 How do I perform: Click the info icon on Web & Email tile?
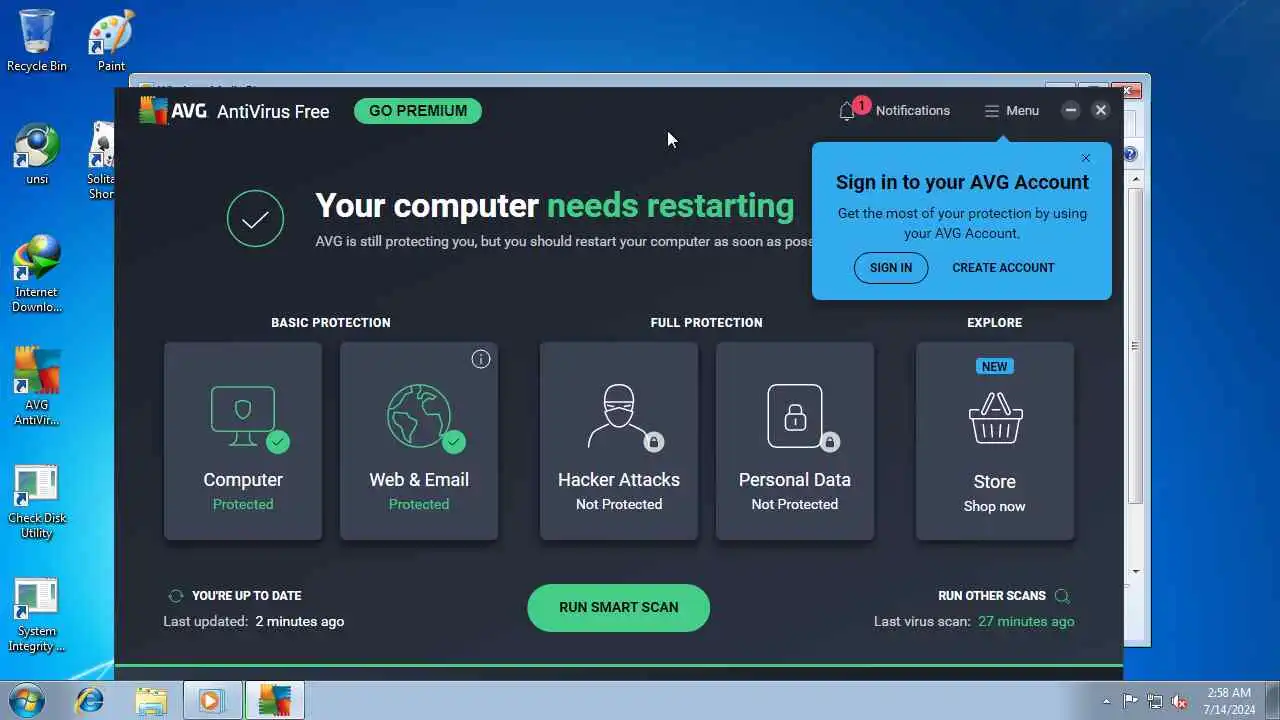pyautogui.click(x=481, y=359)
